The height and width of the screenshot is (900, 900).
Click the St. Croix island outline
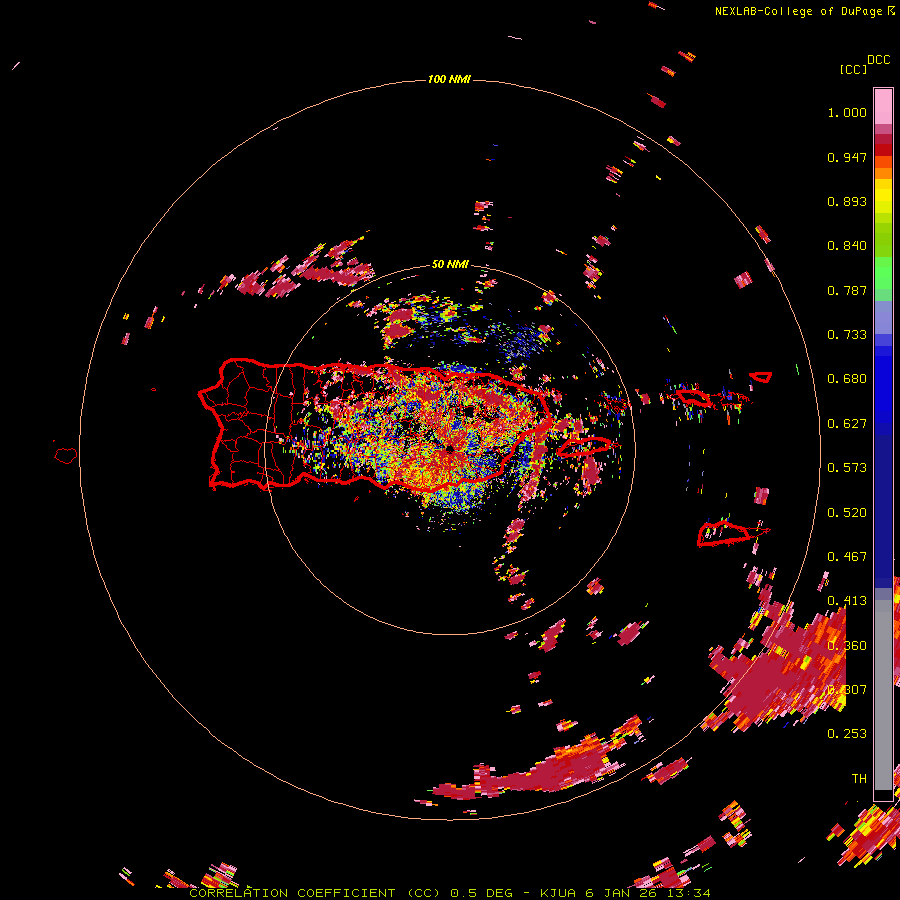[x=725, y=534]
